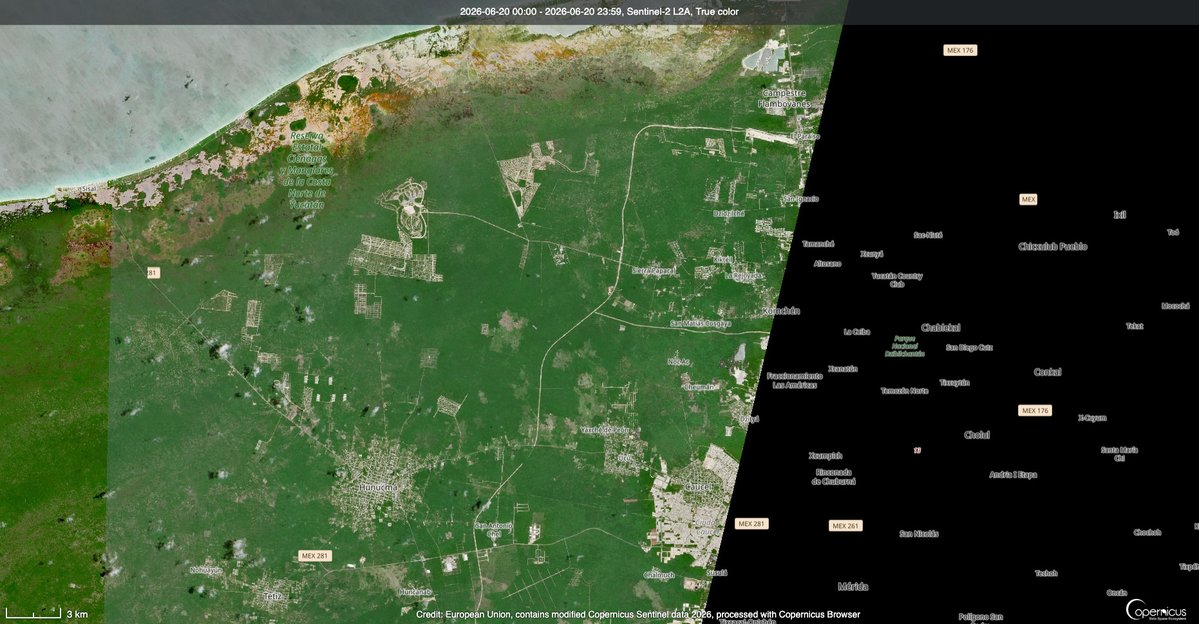The width and height of the screenshot is (1199, 624).
Task: Click the San Ignacio label
Action: pyautogui.click(x=800, y=199)
